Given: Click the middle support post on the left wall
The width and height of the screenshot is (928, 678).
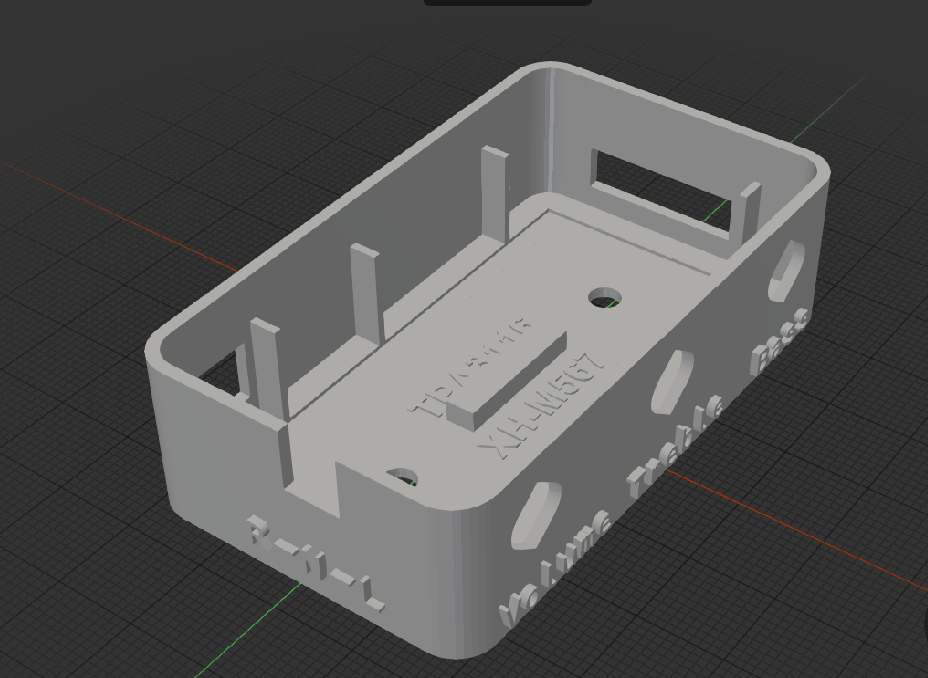Looking at the screenshot, I should (x=366, y=294).
